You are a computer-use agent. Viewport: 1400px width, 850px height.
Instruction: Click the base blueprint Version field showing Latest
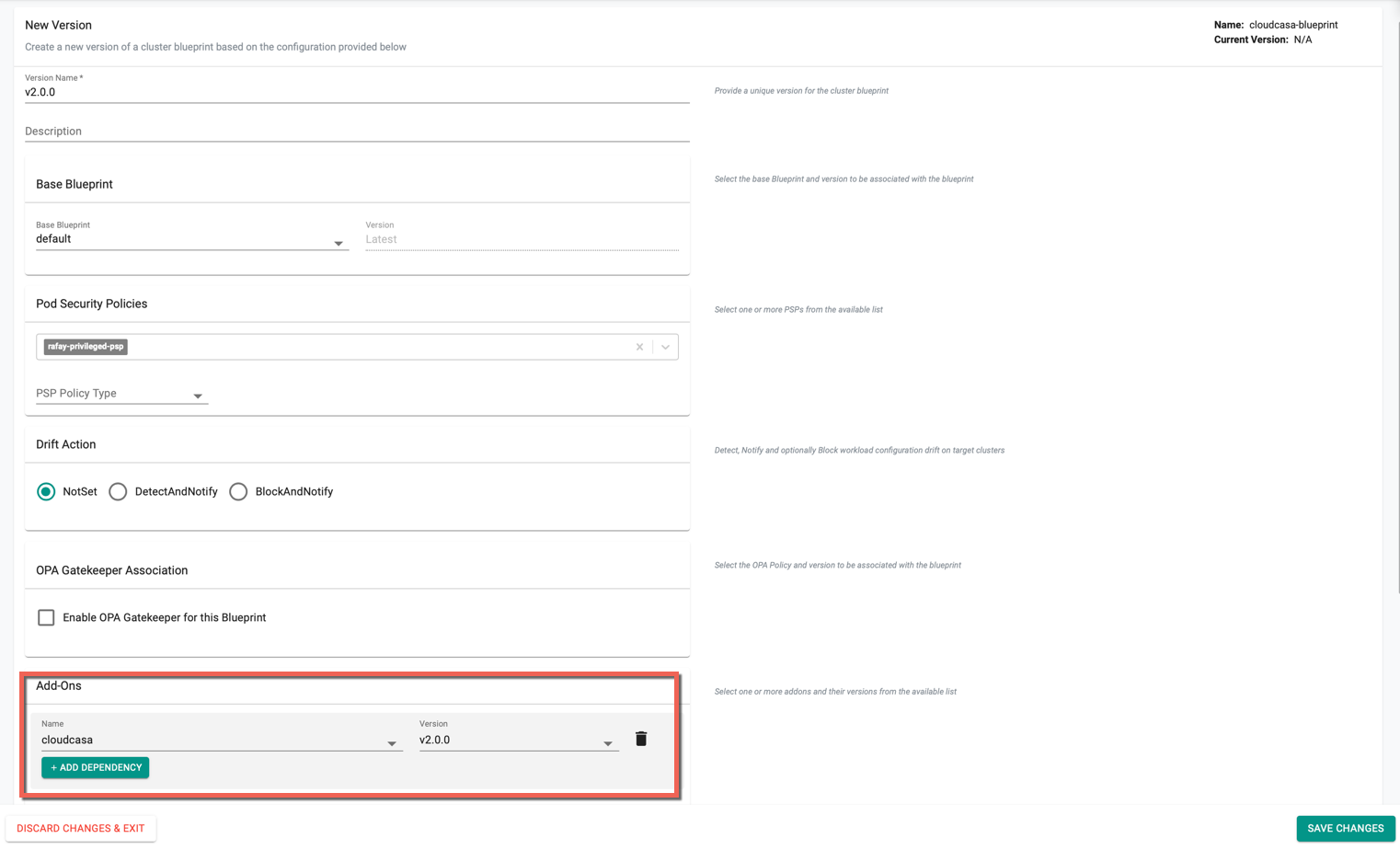[x=522, y=239]
